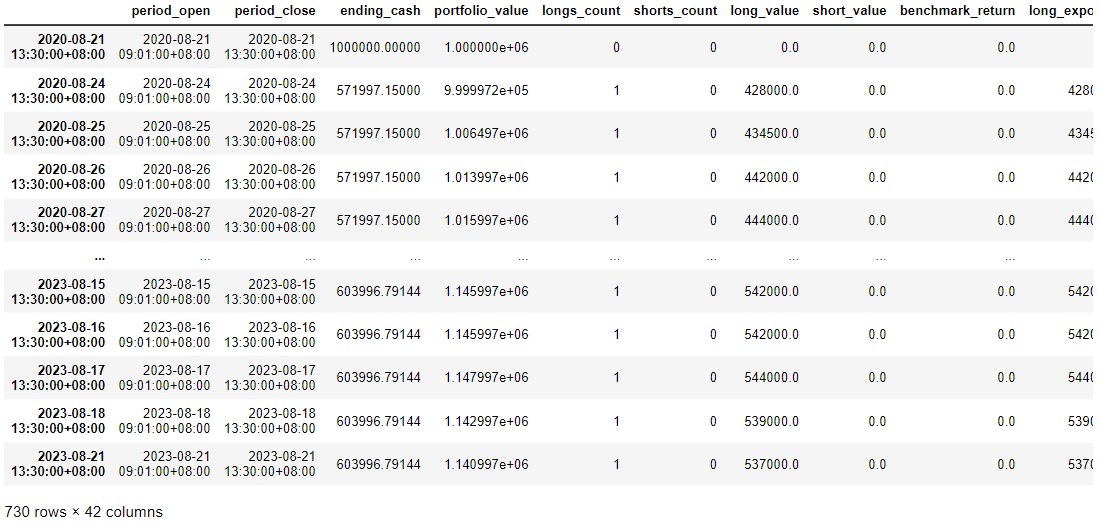Screen dimensions: 1099x524
Task: Select the long_value cell 428000.0
Action: click(x=771, y=91)
